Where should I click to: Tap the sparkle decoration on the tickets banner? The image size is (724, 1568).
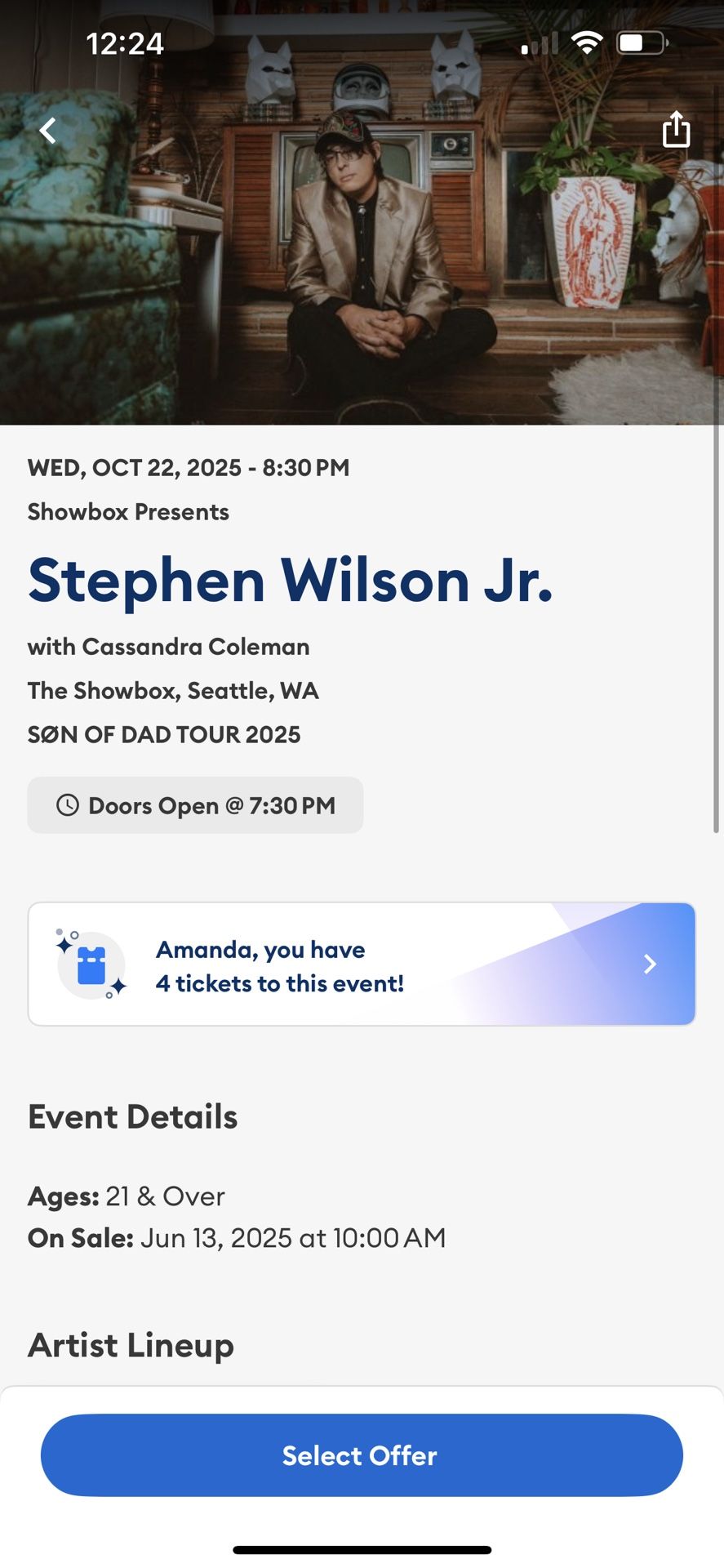(64, 943)
